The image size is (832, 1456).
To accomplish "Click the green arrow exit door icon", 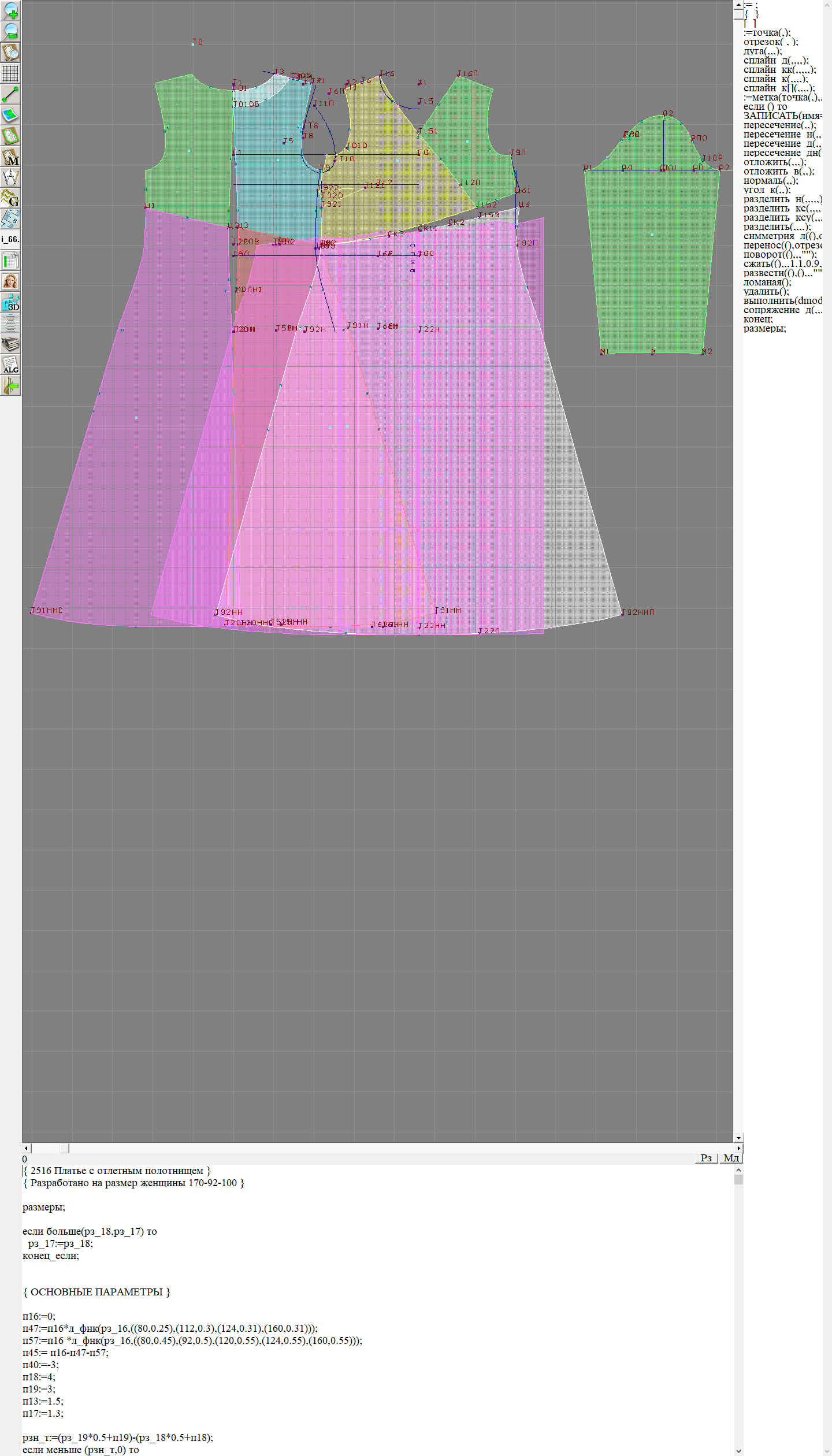I will pyautogui.click(x=10, y=385).
